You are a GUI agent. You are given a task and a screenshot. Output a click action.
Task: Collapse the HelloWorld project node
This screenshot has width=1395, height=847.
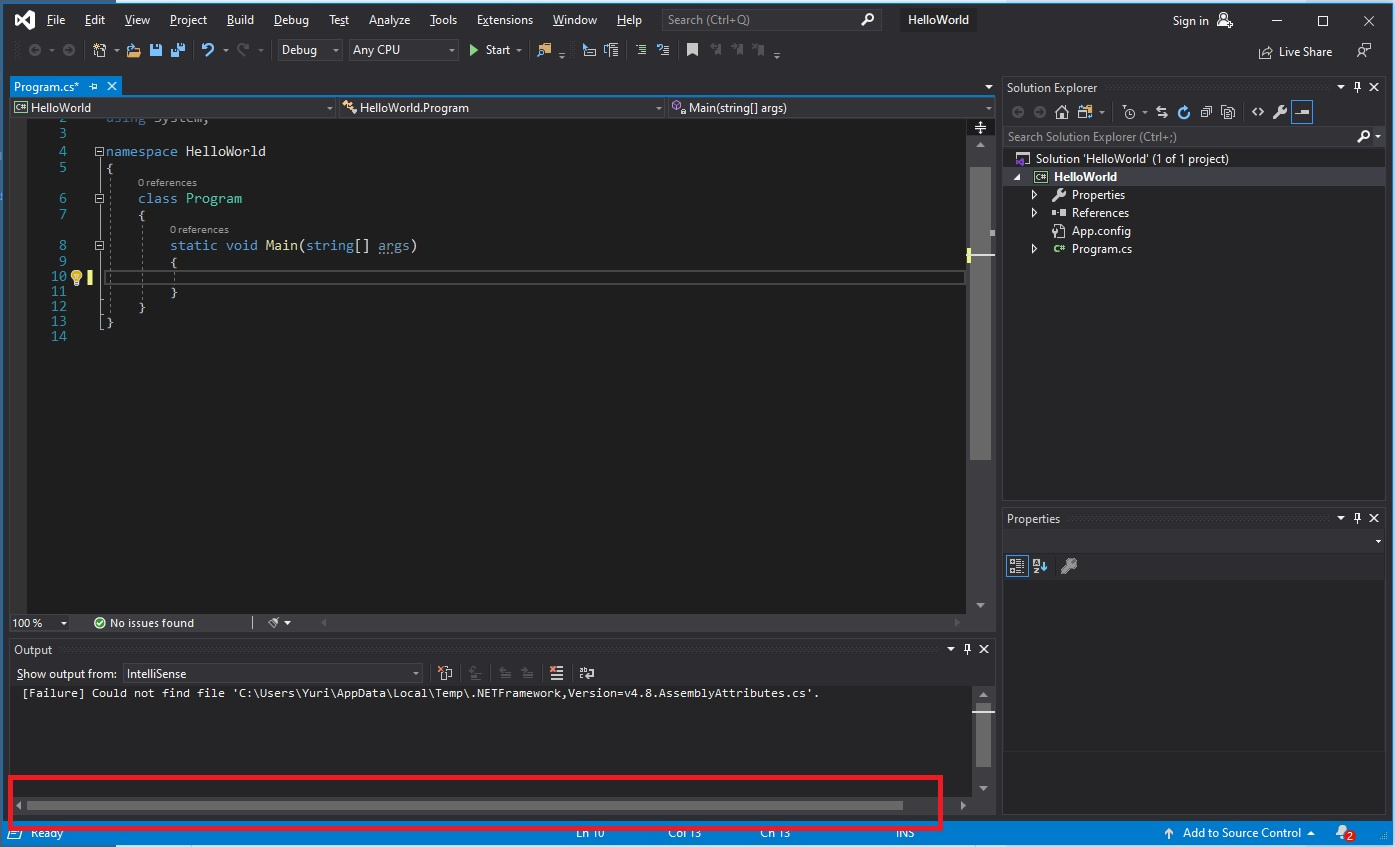point(1019,177)
